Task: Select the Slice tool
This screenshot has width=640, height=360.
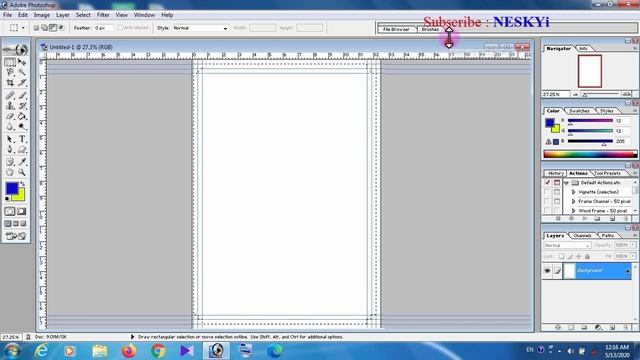Action: (x=22, y=82)
